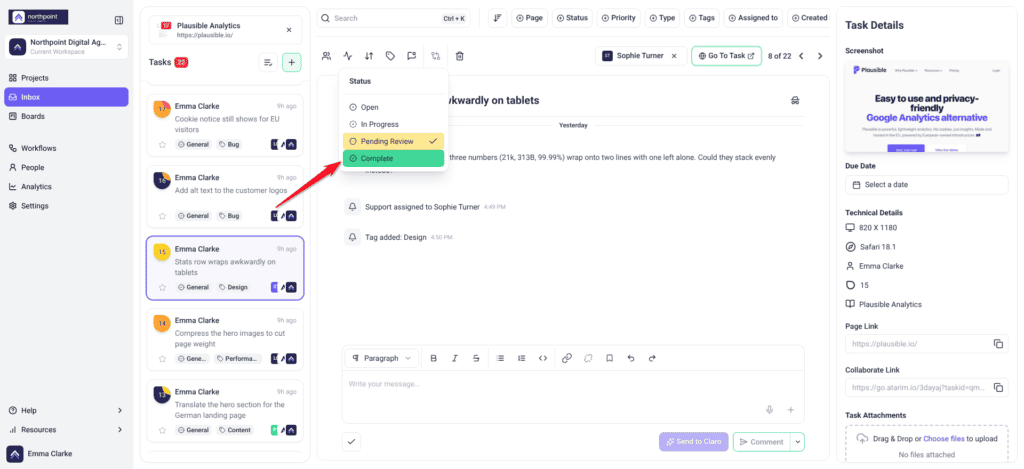Open Workflows in sidebar

[x=66, y=148]
